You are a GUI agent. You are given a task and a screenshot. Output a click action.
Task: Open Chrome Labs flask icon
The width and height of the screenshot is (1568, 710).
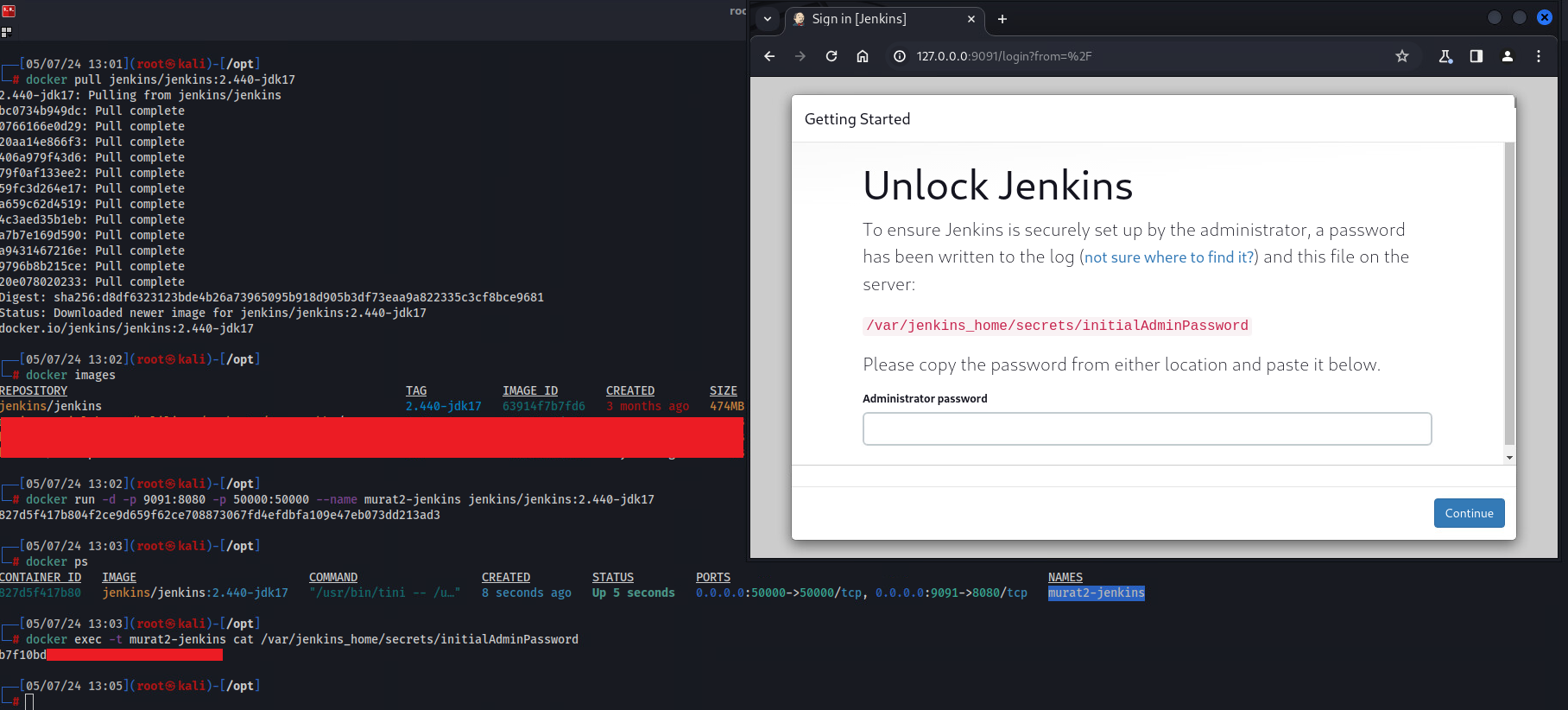1445,56
